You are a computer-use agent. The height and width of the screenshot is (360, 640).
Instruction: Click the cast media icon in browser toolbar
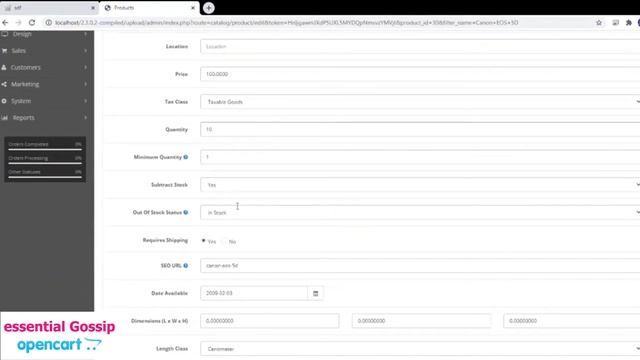pos(616,23)
